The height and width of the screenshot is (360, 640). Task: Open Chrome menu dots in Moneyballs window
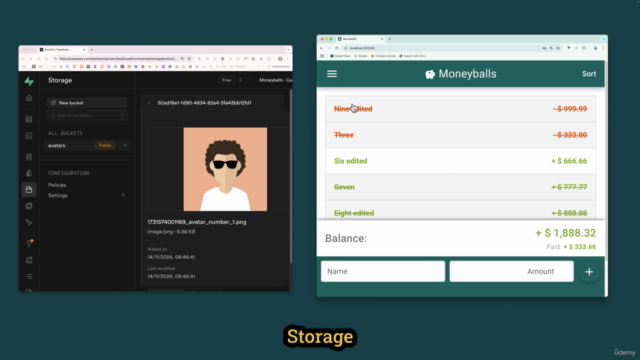pos(603,48)
